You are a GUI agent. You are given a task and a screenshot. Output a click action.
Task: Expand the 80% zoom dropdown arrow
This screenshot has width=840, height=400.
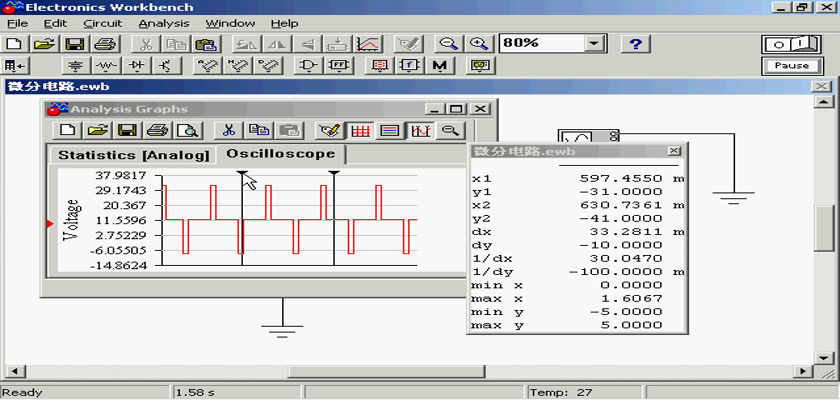(594, 44)
